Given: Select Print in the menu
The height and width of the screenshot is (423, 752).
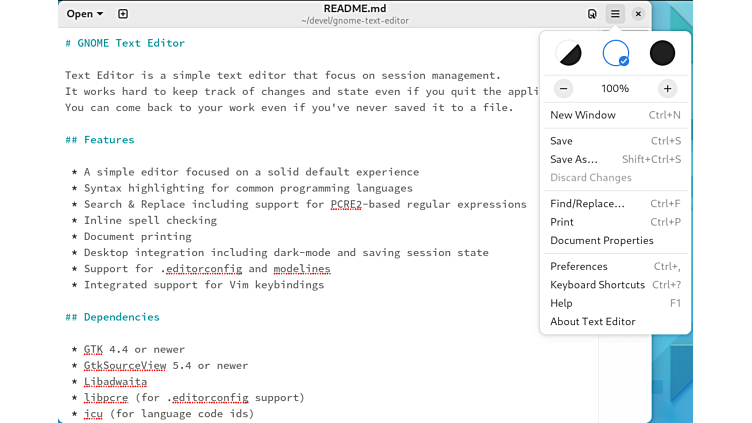Looking at the screenshot, I should coord(562,222).
